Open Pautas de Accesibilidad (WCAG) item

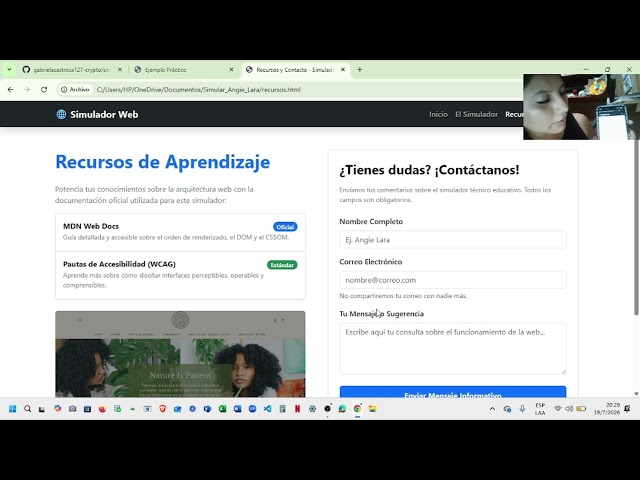[x=180, y=275]
